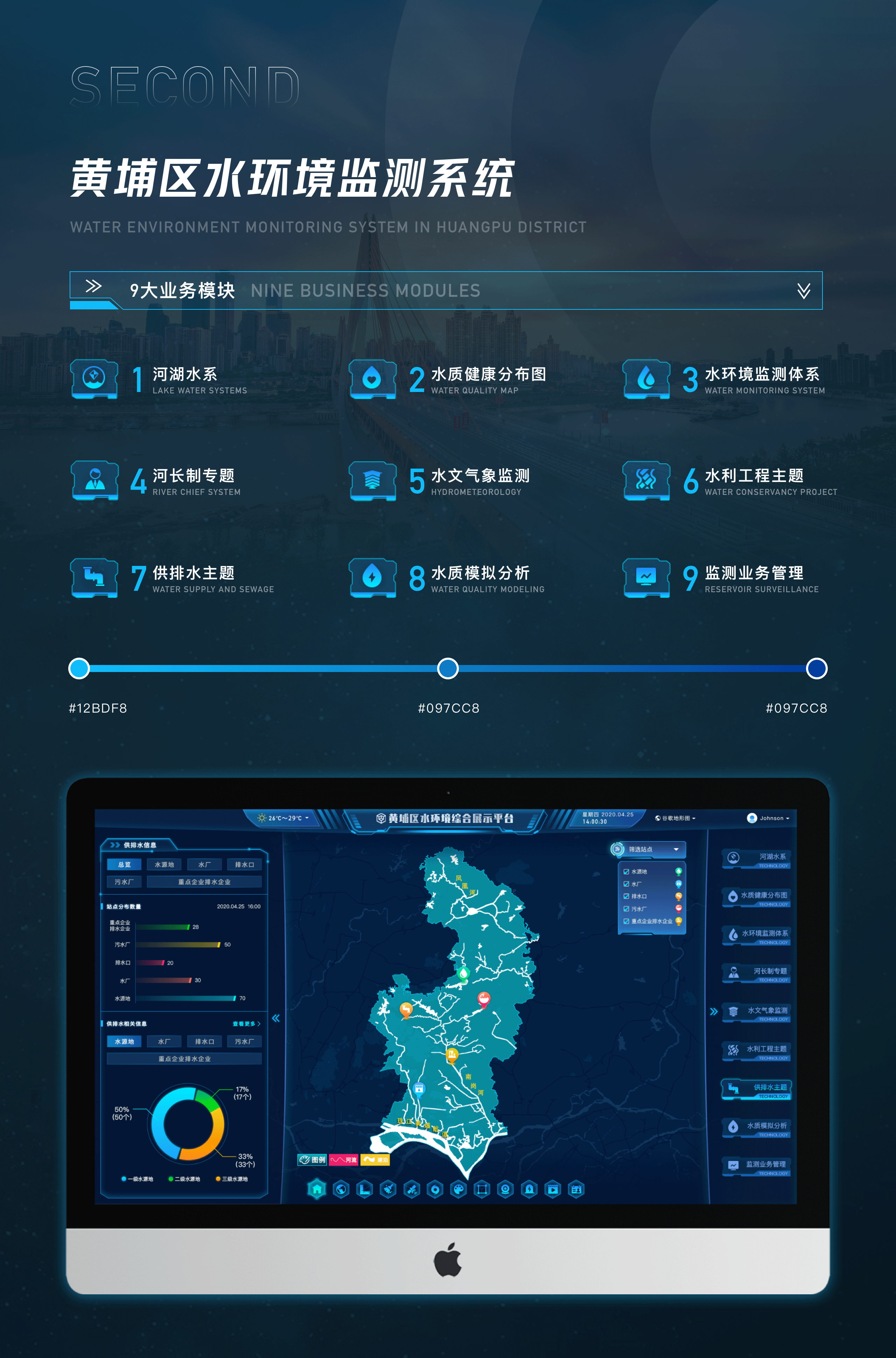Select the top 重点企业排水企业 tab beside 污水厂
The width and height of the screenshot is (896, 1358).
click(204, 882)
